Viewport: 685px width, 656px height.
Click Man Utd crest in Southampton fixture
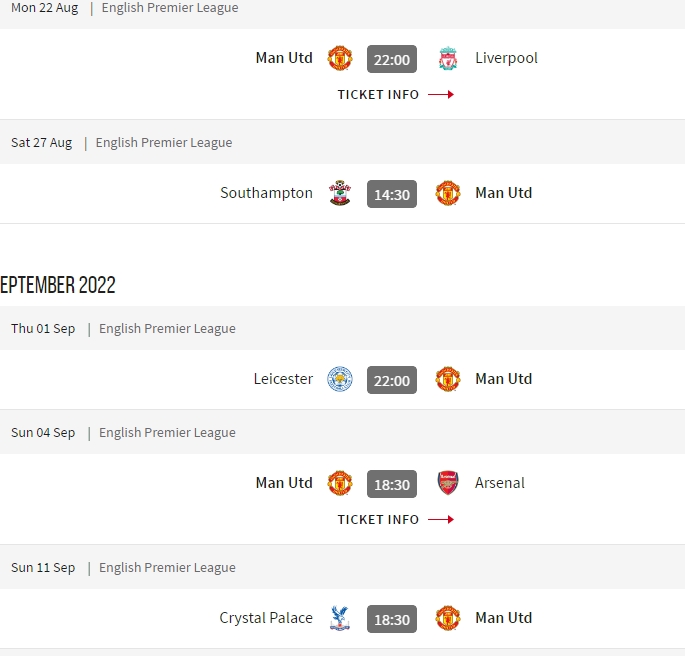pyautogui.click(x=448, y=193)
